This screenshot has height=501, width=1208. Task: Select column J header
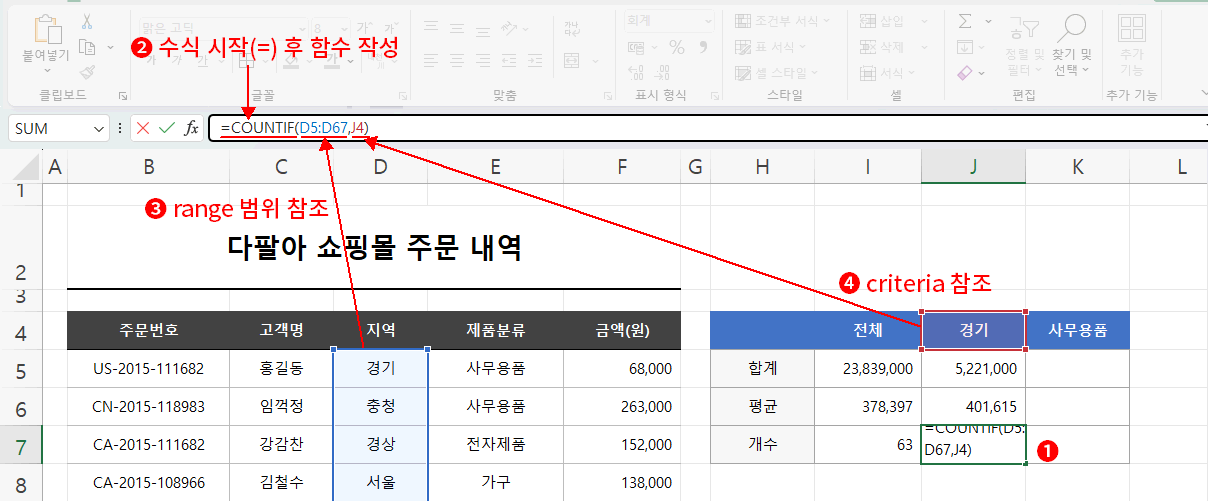click(973, 168)
